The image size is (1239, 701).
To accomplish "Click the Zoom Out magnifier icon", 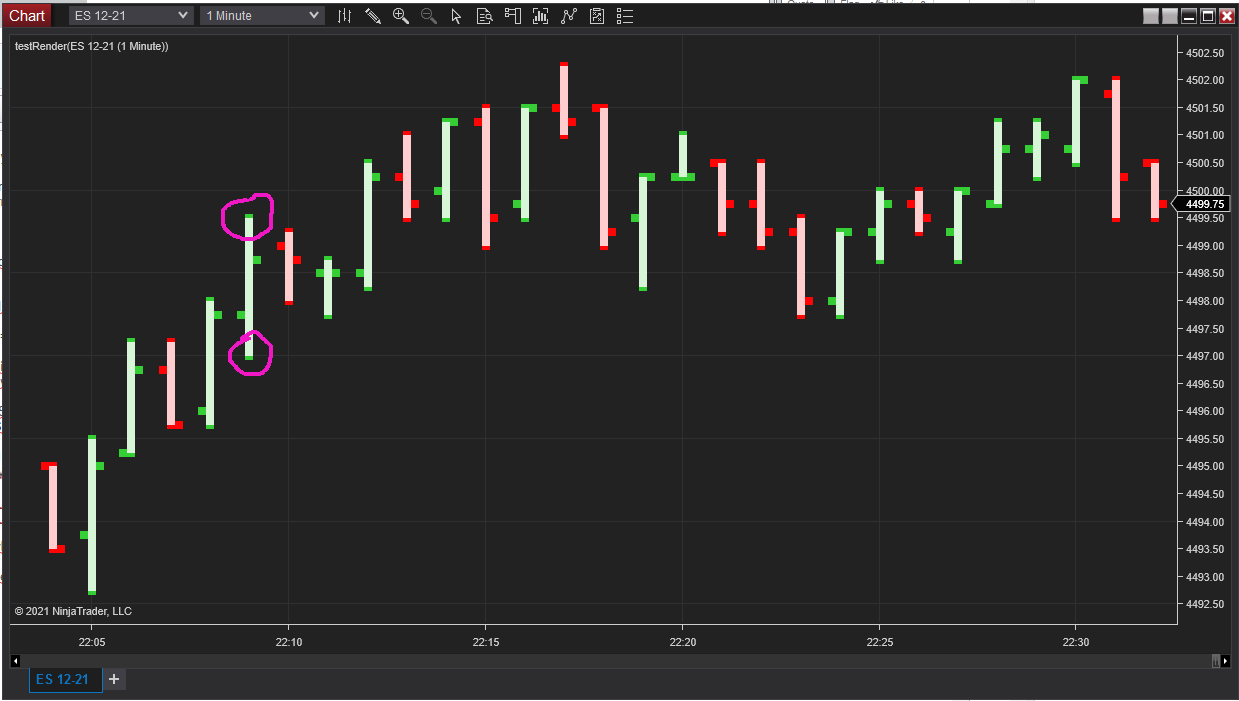I will (428, 15).
